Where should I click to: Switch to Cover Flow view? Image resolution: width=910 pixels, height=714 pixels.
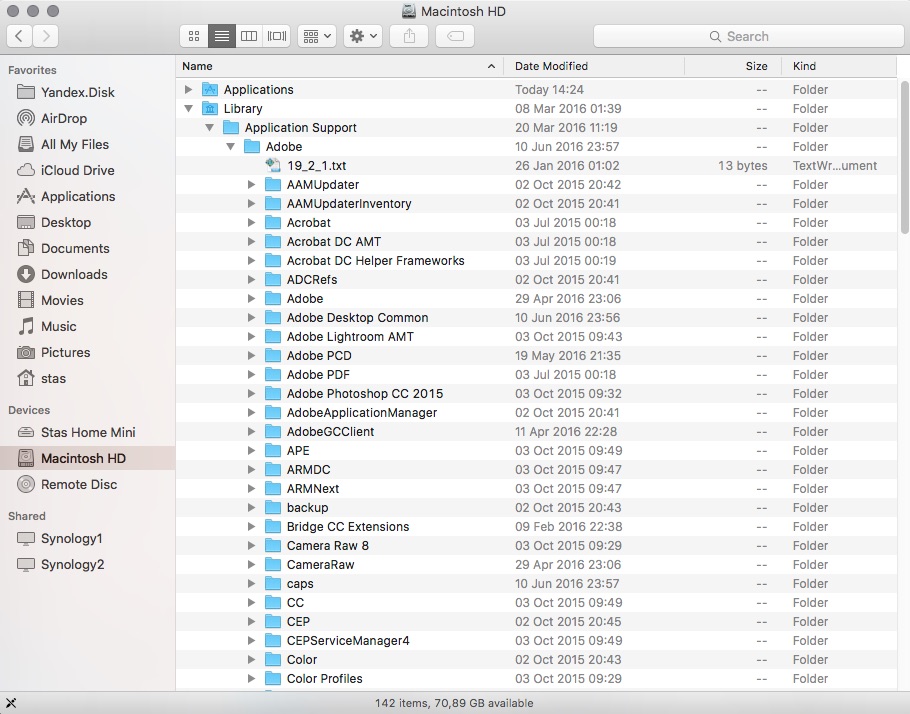(x=277, y=36)
